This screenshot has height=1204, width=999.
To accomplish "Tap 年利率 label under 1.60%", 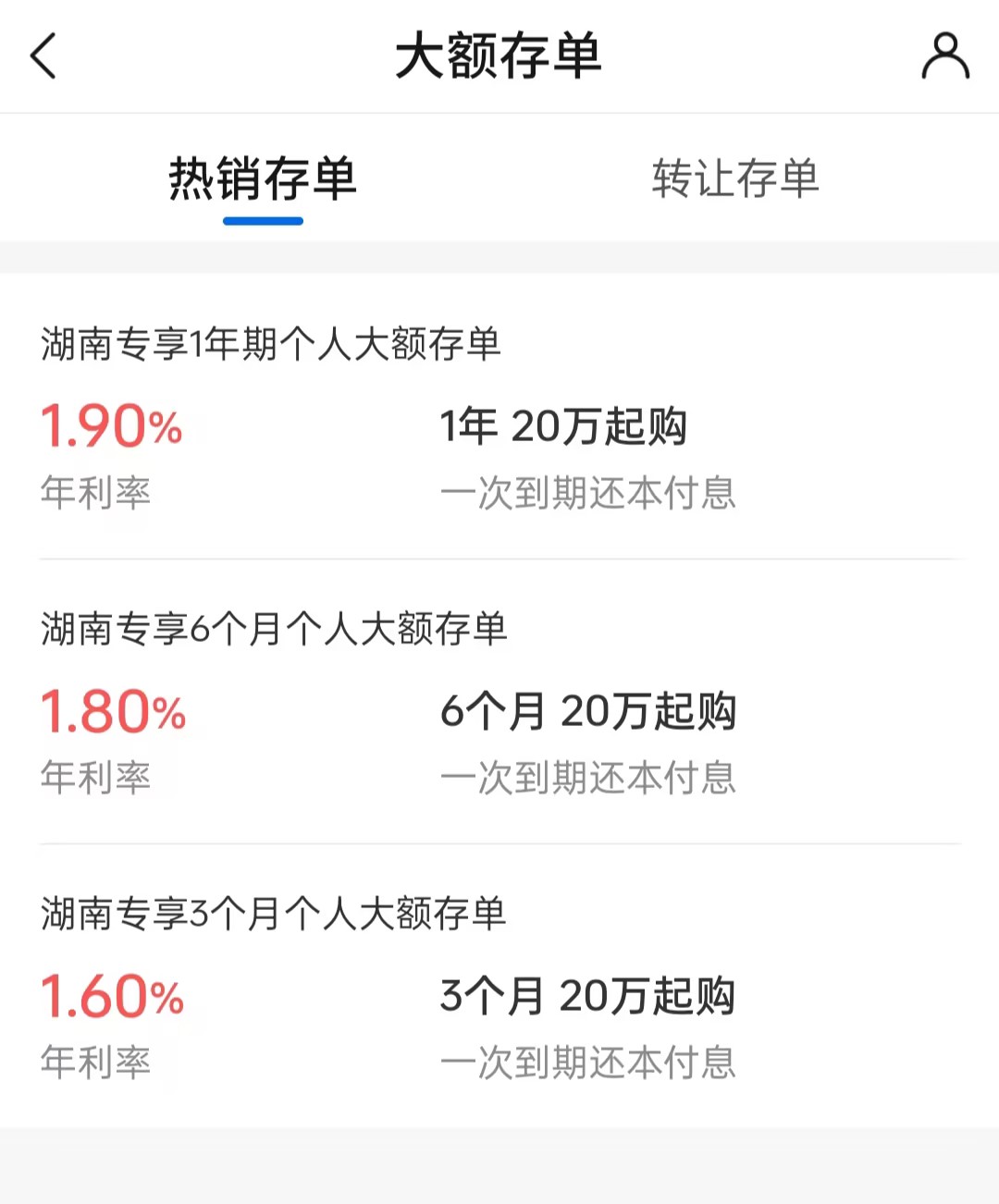I will pyautogui.click(x=95, y=1063).
